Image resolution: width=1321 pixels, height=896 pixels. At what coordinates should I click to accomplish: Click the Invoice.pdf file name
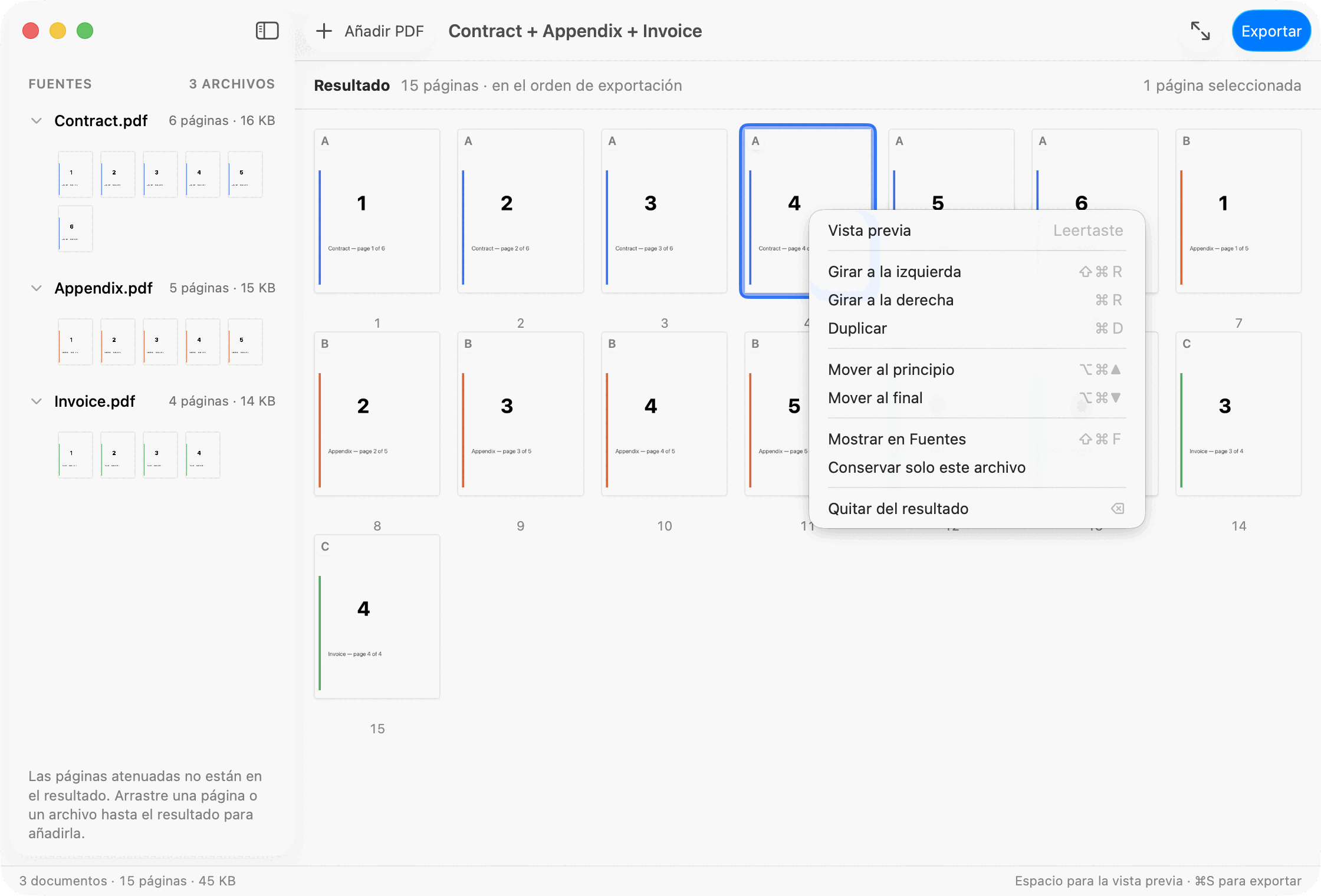click(x=94, y=401)
